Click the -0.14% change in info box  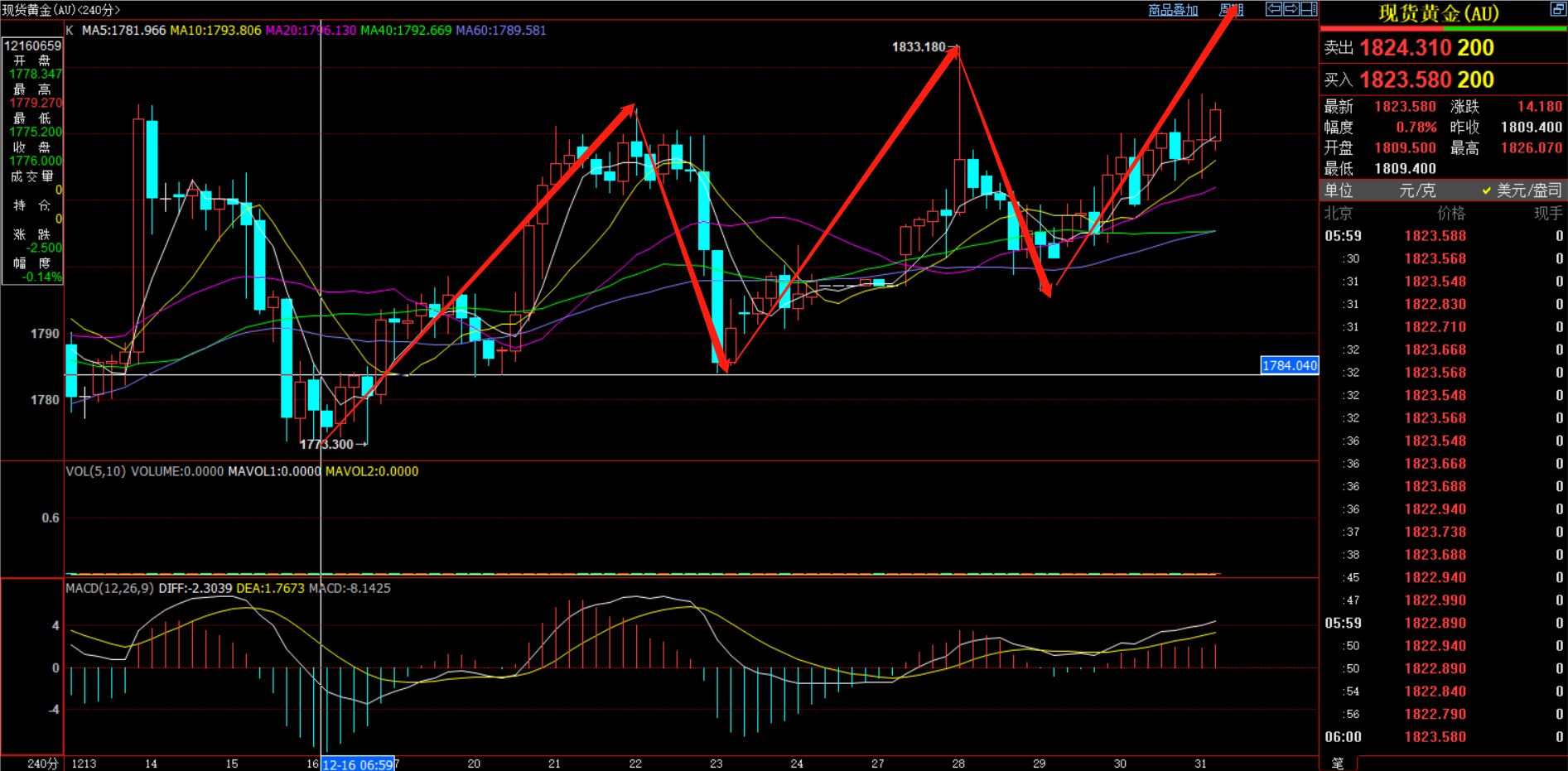41,277
